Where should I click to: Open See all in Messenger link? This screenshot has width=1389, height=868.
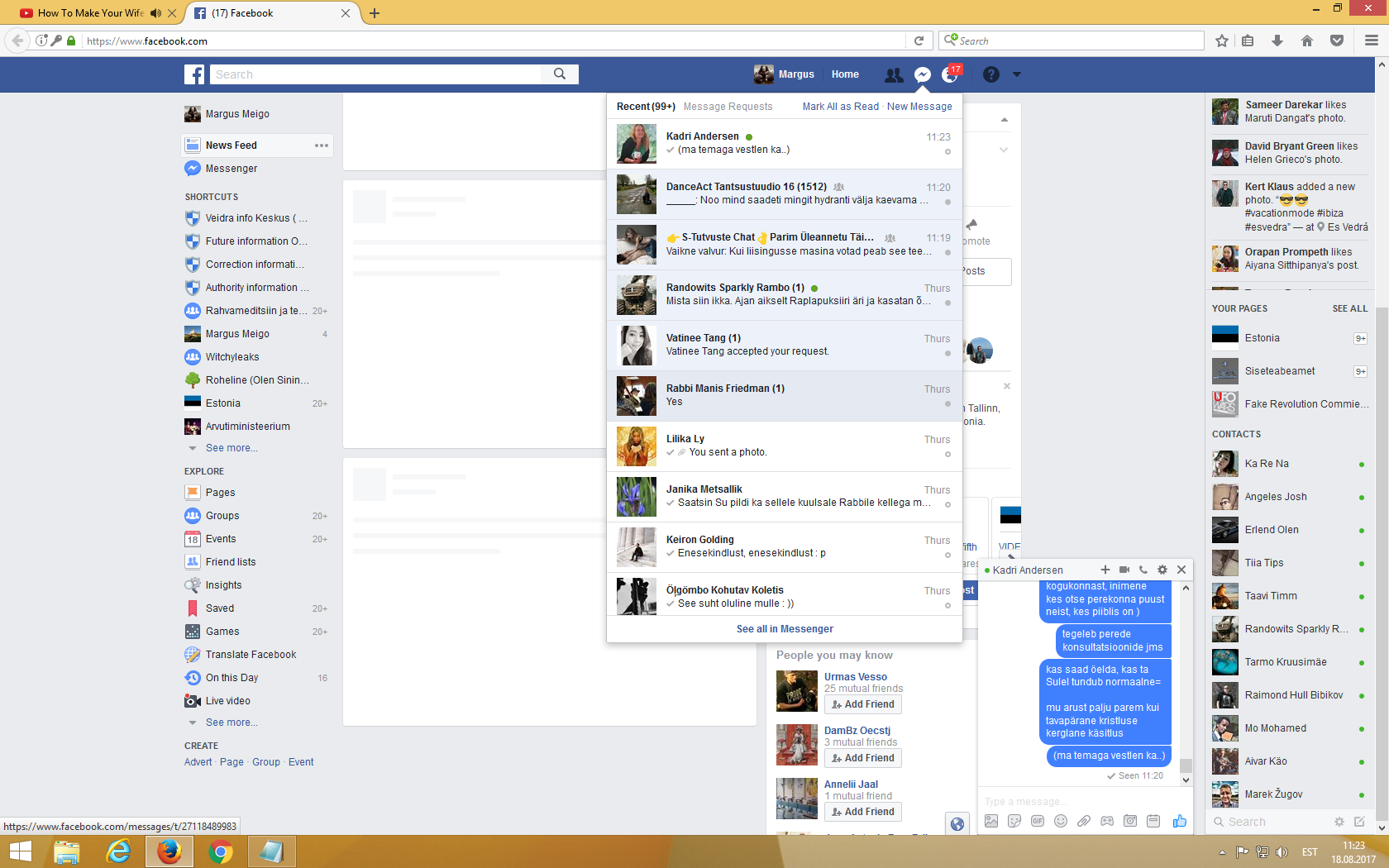785,629
